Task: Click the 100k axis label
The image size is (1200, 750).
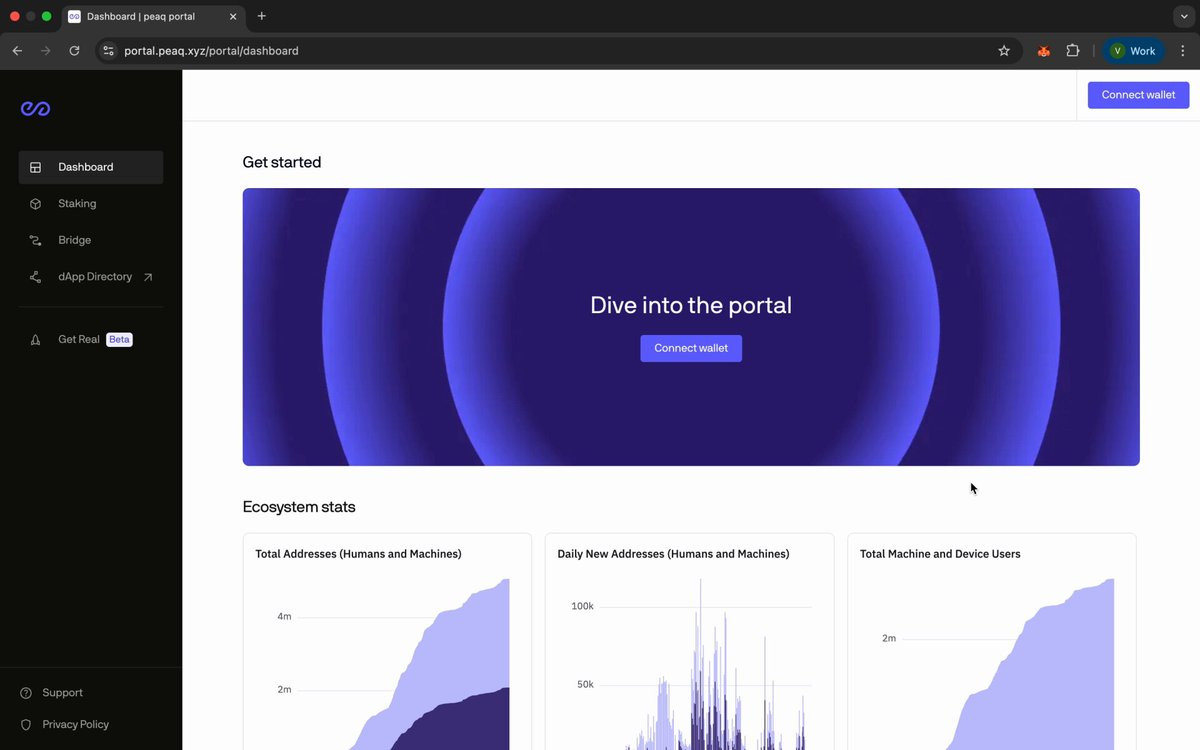Action: tap(583, 606)
